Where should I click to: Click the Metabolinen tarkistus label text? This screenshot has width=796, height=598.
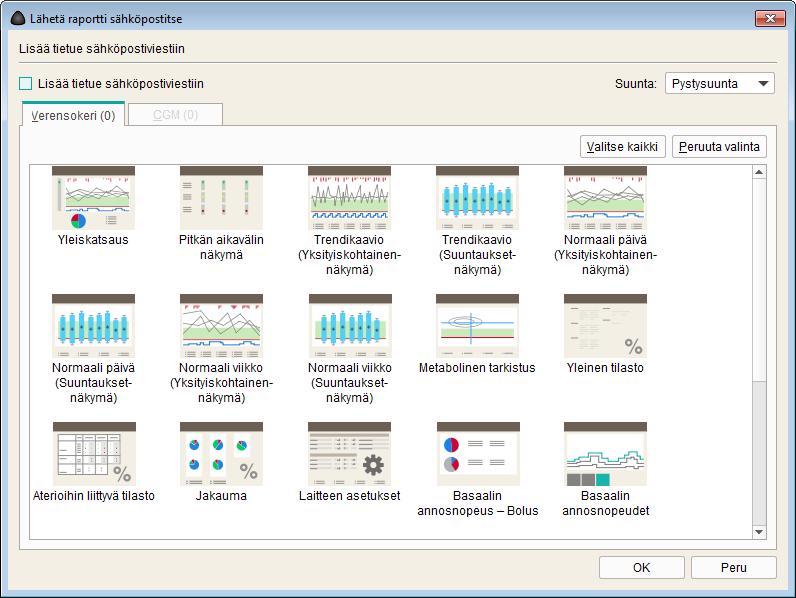click(x=477, y=368)
